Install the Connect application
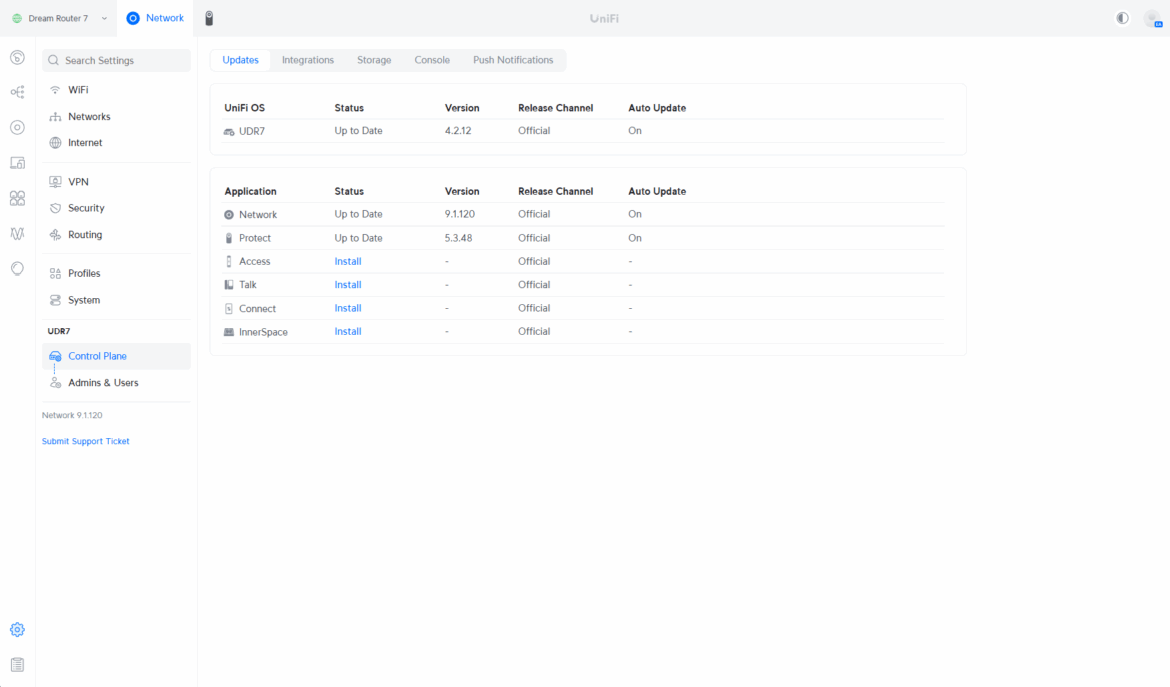Screen dimensions: 1170x687 point(348,308)
